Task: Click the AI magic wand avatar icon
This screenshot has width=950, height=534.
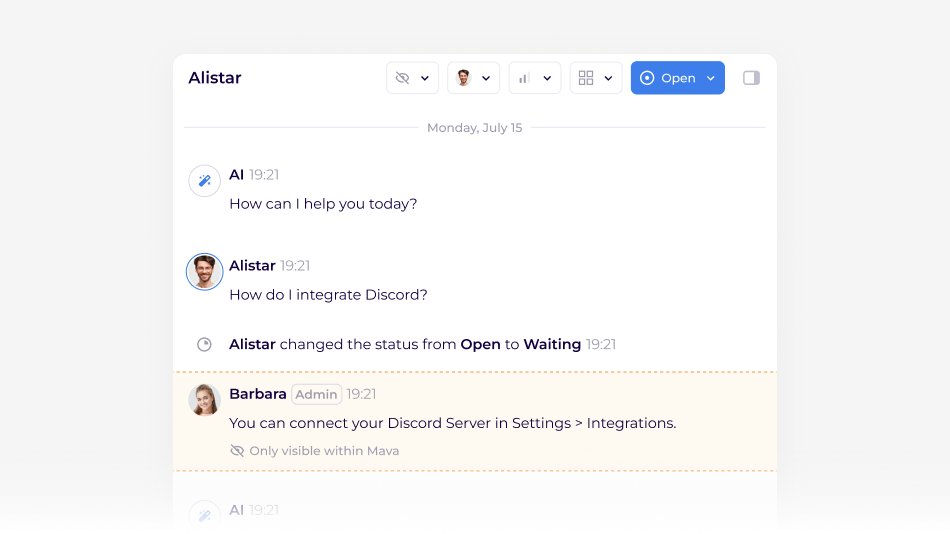Action: 204,181
